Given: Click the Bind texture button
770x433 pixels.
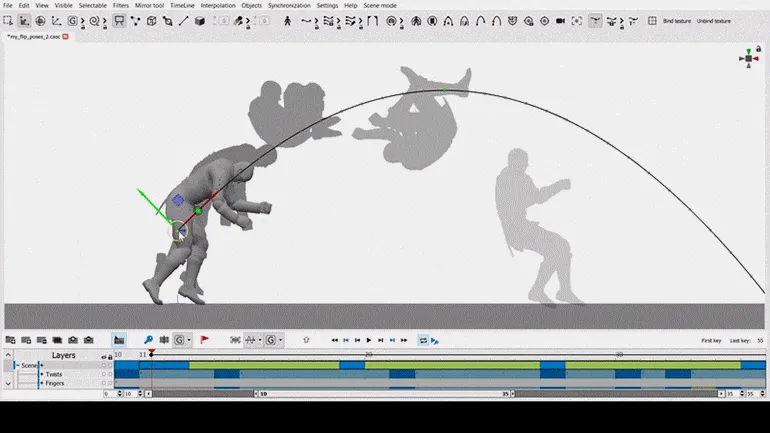Looking at the screenshot, I should 677,20.
